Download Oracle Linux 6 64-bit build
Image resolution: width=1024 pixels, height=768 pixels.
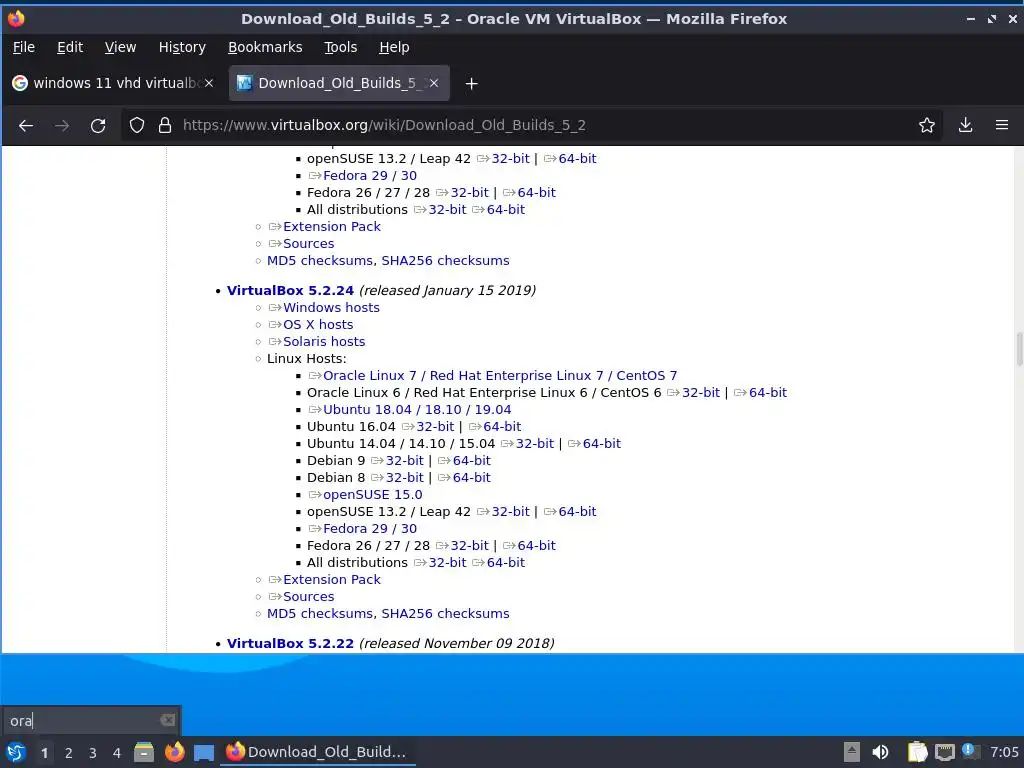point(768,392)
